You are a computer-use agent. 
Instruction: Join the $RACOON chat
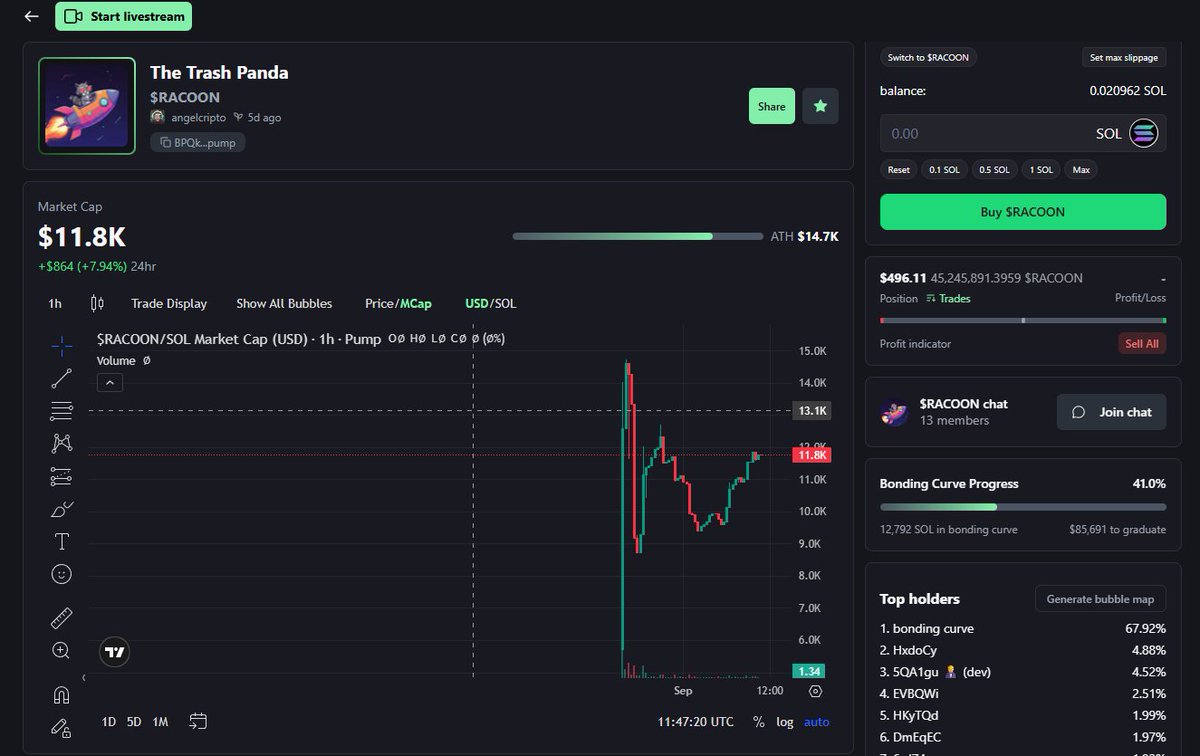click(1111, 412)
